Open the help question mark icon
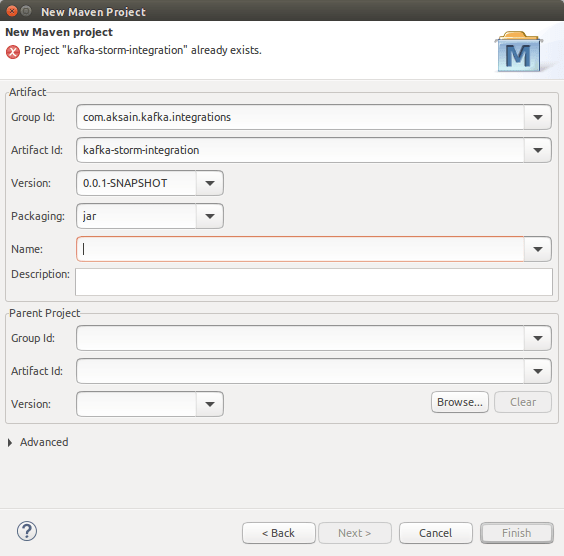Screen dimensions: 564x556 click(x=27, y=531)
